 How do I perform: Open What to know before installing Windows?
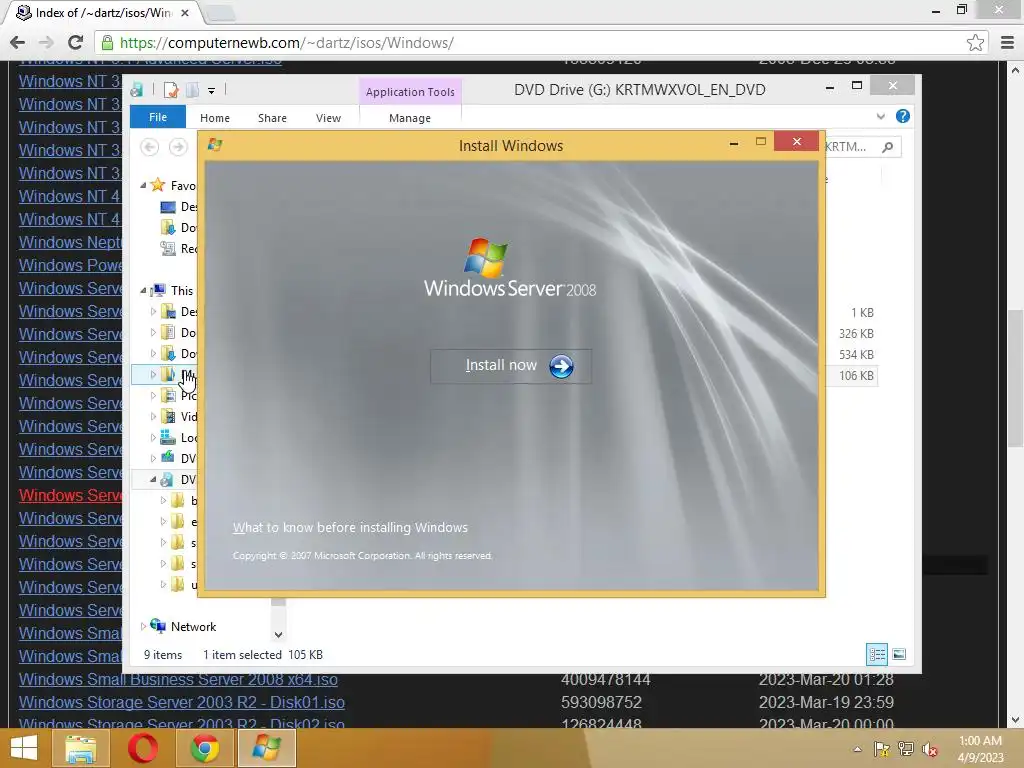tap(350, 527)
